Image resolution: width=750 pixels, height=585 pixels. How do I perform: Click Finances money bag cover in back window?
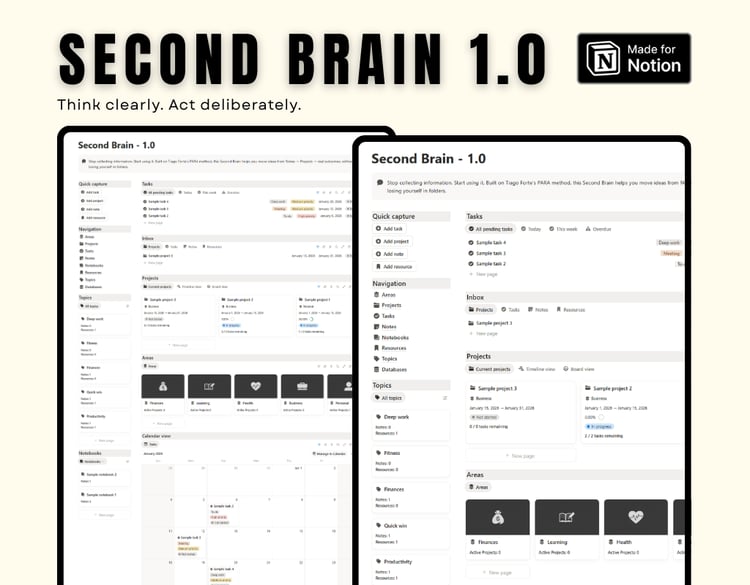pos(163,386)
